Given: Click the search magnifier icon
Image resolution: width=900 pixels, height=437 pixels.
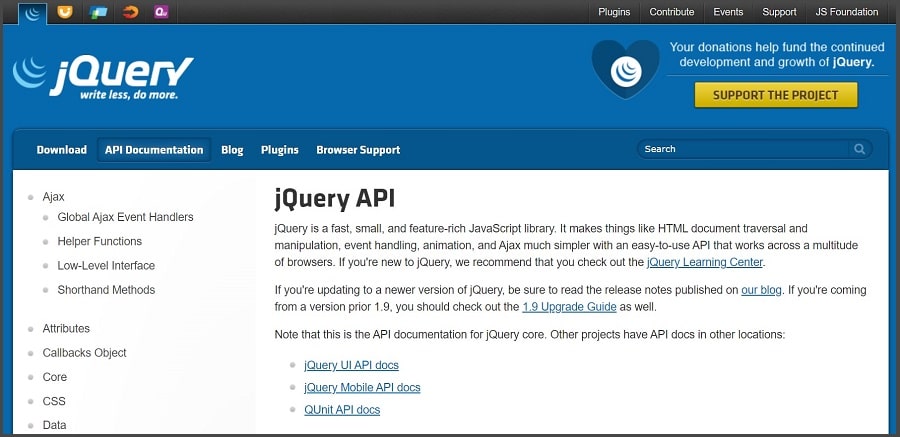Looking at the screenshot, I should tap(859, 149).
